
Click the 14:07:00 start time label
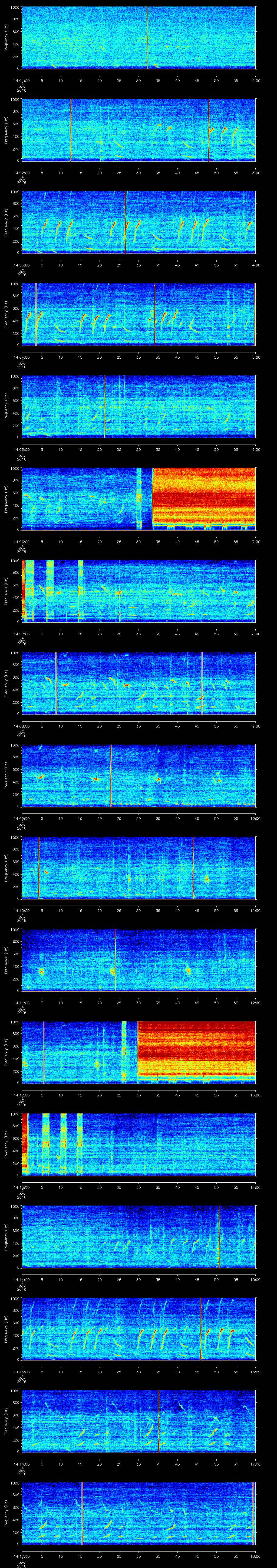(x=21, y=634)
